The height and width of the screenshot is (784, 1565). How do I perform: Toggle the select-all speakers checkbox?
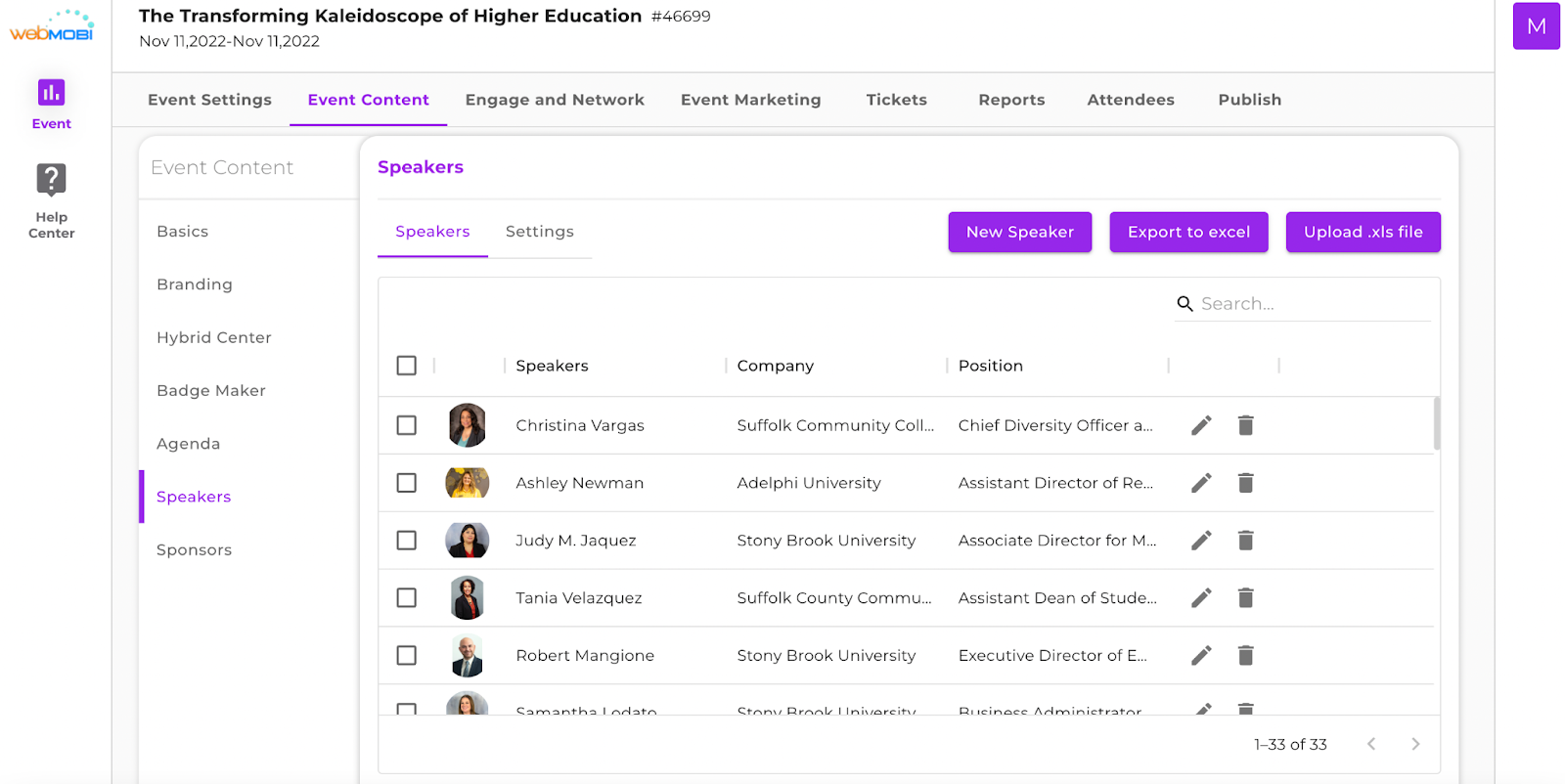[x=407, y=366]
